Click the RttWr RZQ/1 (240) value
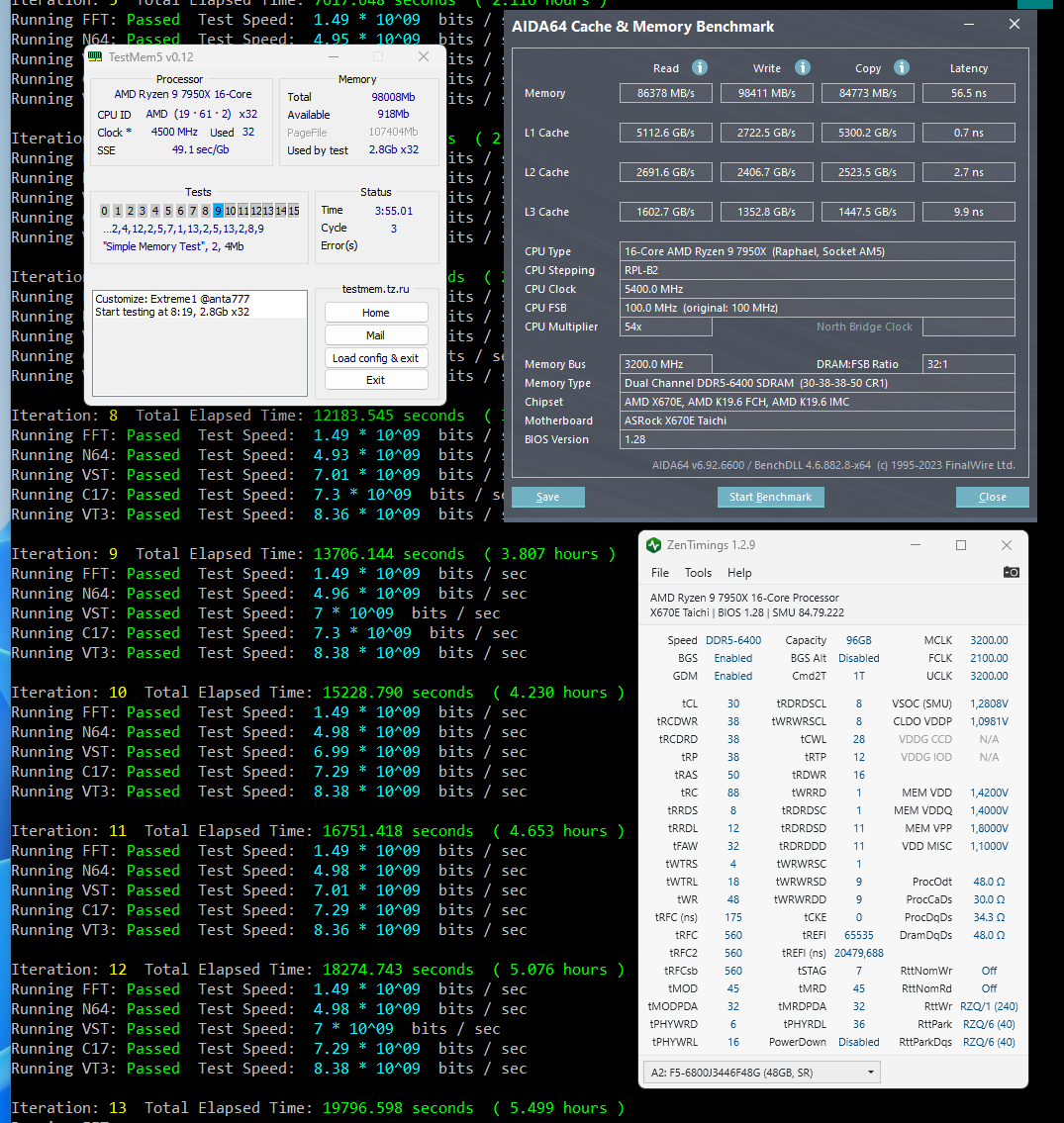1064x1123 pixels. click(x=989, y=1006)
